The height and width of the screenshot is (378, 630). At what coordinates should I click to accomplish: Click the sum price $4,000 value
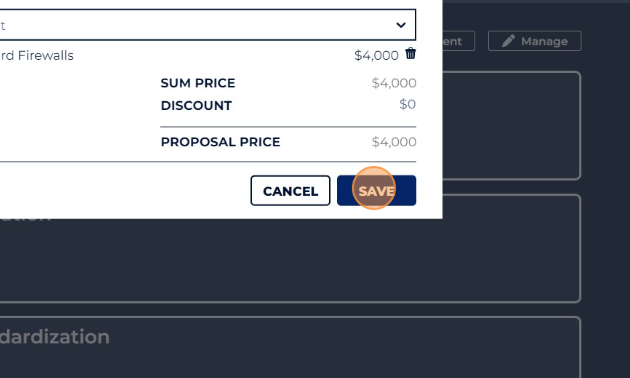tap(394, 83)
